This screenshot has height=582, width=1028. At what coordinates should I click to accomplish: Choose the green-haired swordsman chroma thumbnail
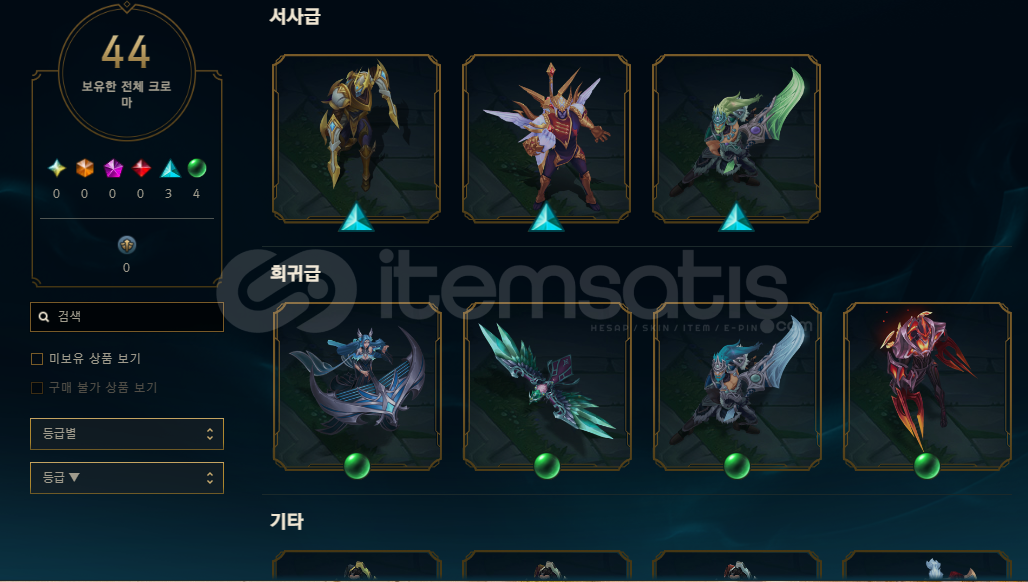[x=736, y=138]
